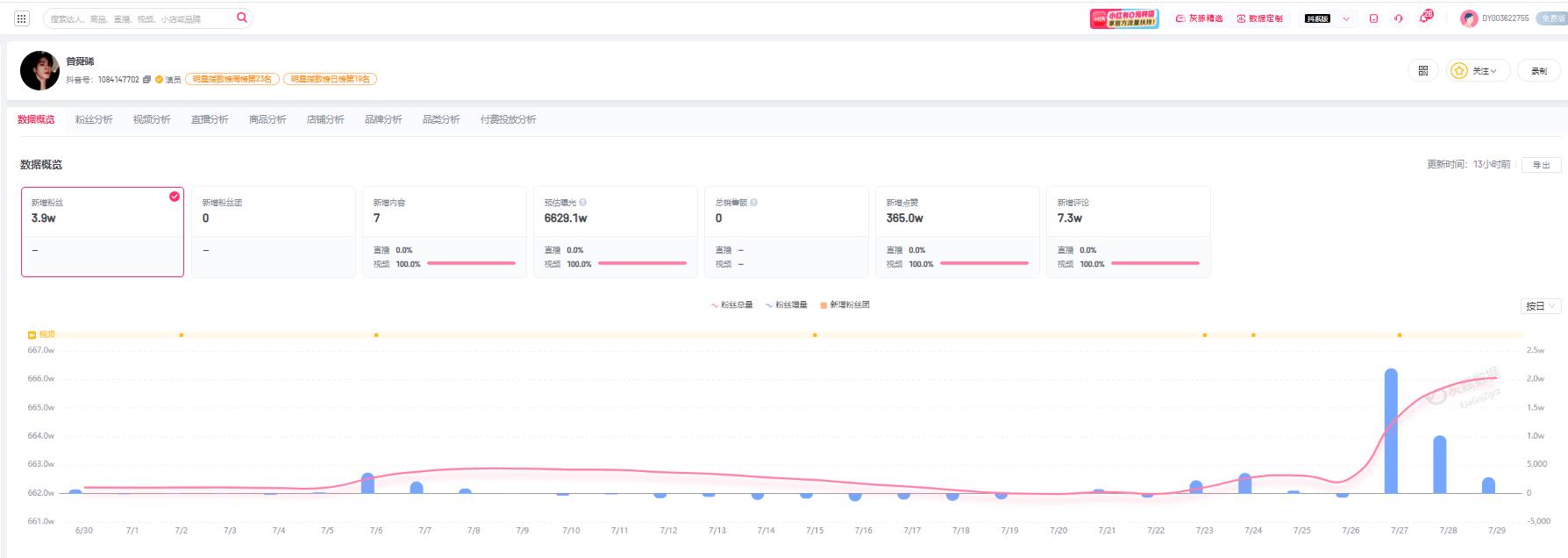Image resolution: width=1568 pixels, height=558 pixels.
Task: Copy the Douyin ID 1084147702
Action: point(146,80)
